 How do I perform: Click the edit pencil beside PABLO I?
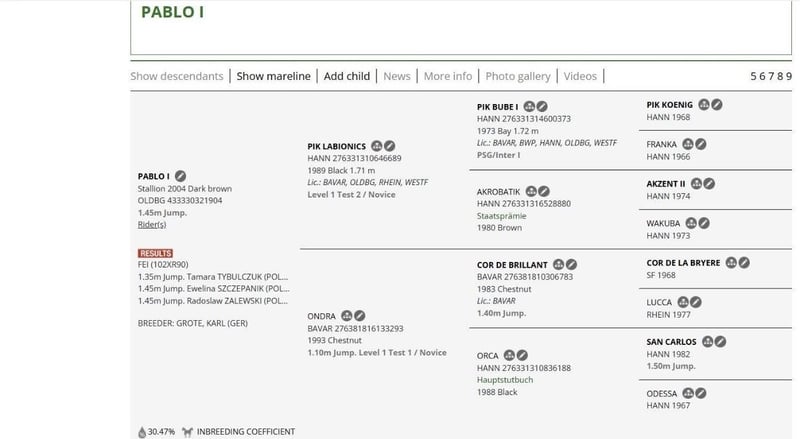coord(180,176)
